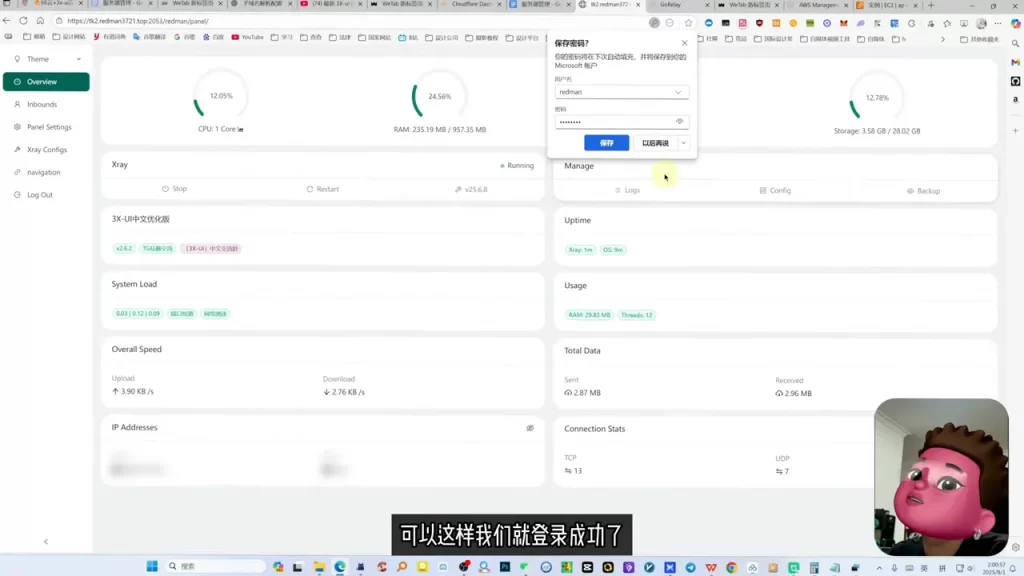Click the Log Out icon
The image size is (1024, 576).
click(17, 195)
